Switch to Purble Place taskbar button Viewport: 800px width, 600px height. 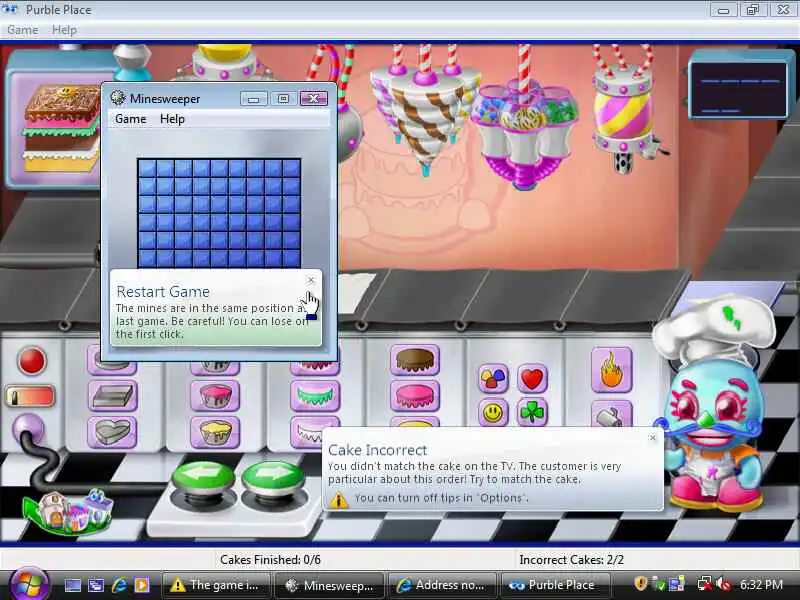[x=557, y=585]
